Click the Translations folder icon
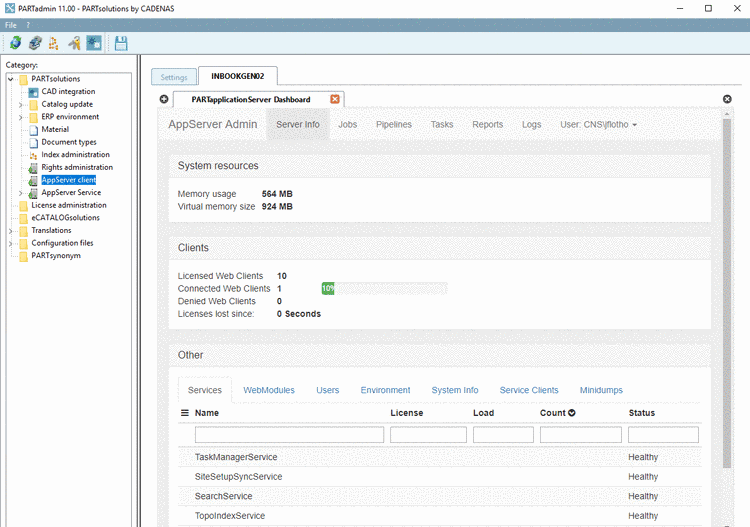 23,231
